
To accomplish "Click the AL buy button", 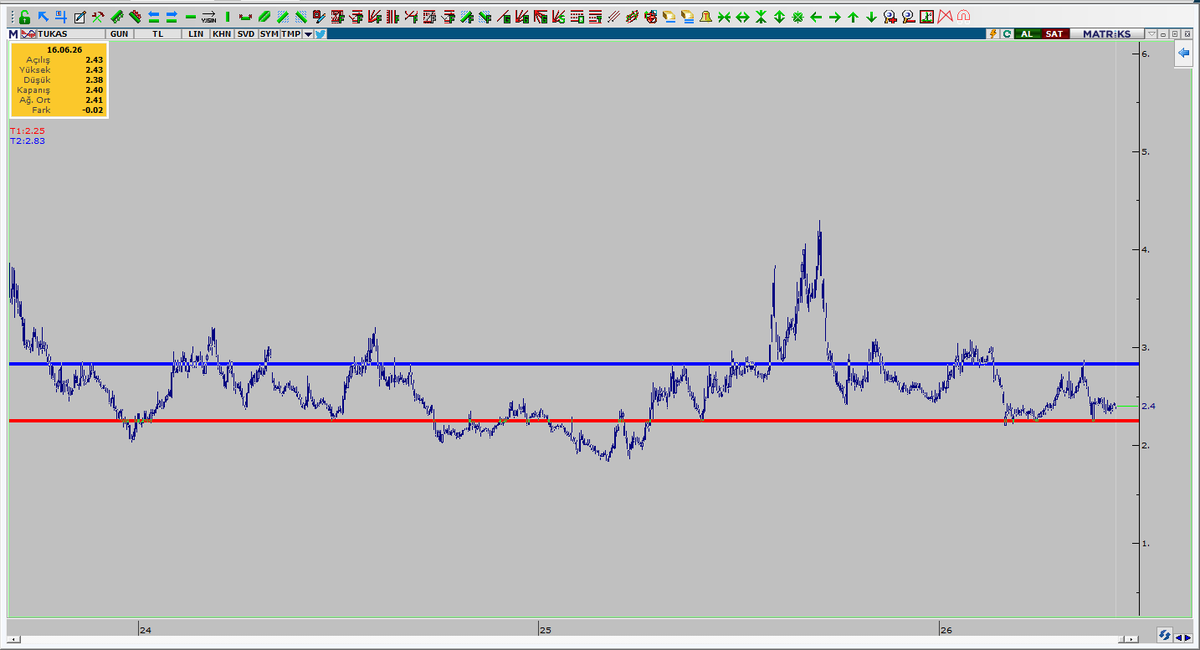I will 1027,34.
